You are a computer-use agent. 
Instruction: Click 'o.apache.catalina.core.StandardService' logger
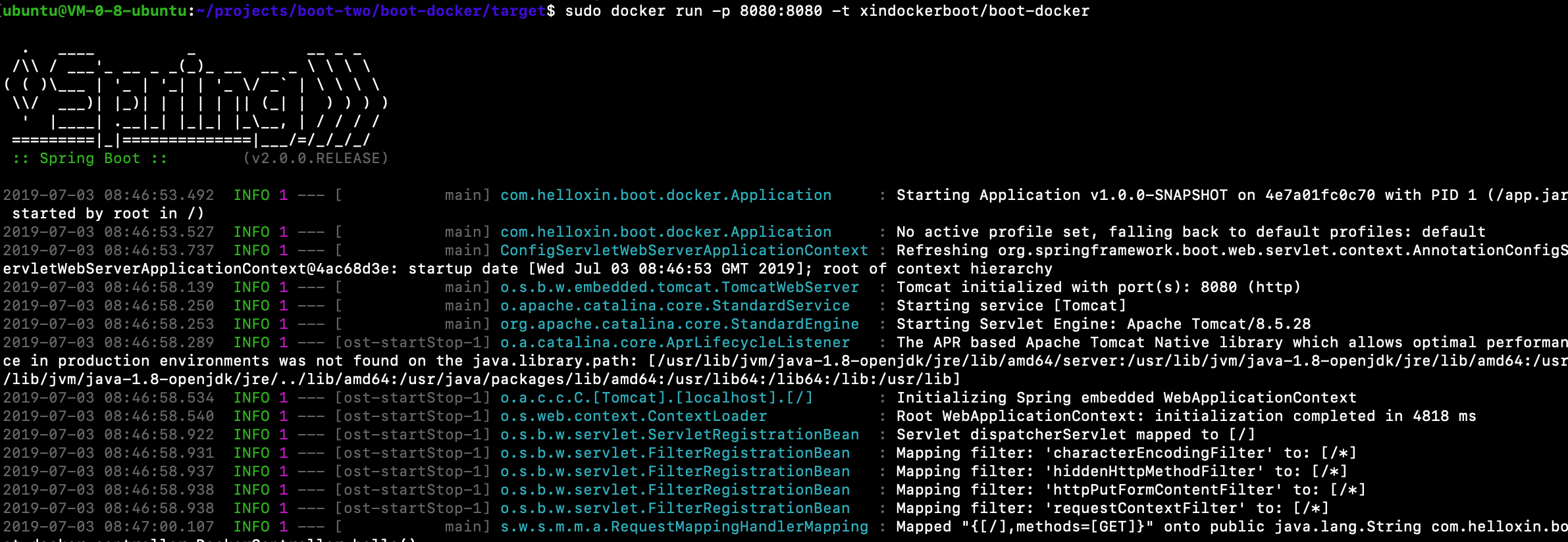[675, 306]
